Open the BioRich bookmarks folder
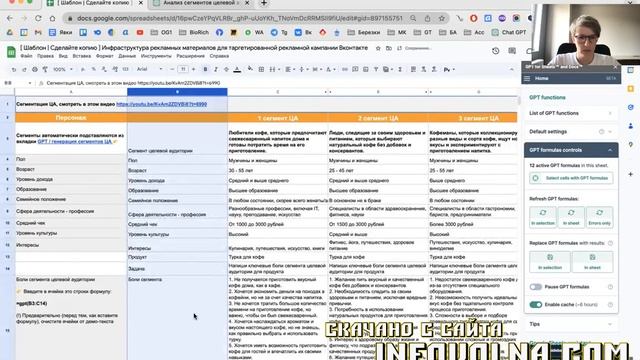 (x=194, y=32)
